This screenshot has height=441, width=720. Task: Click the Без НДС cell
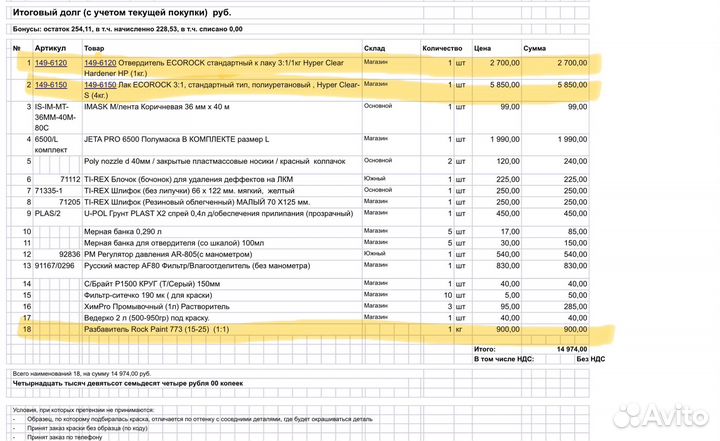573,358
